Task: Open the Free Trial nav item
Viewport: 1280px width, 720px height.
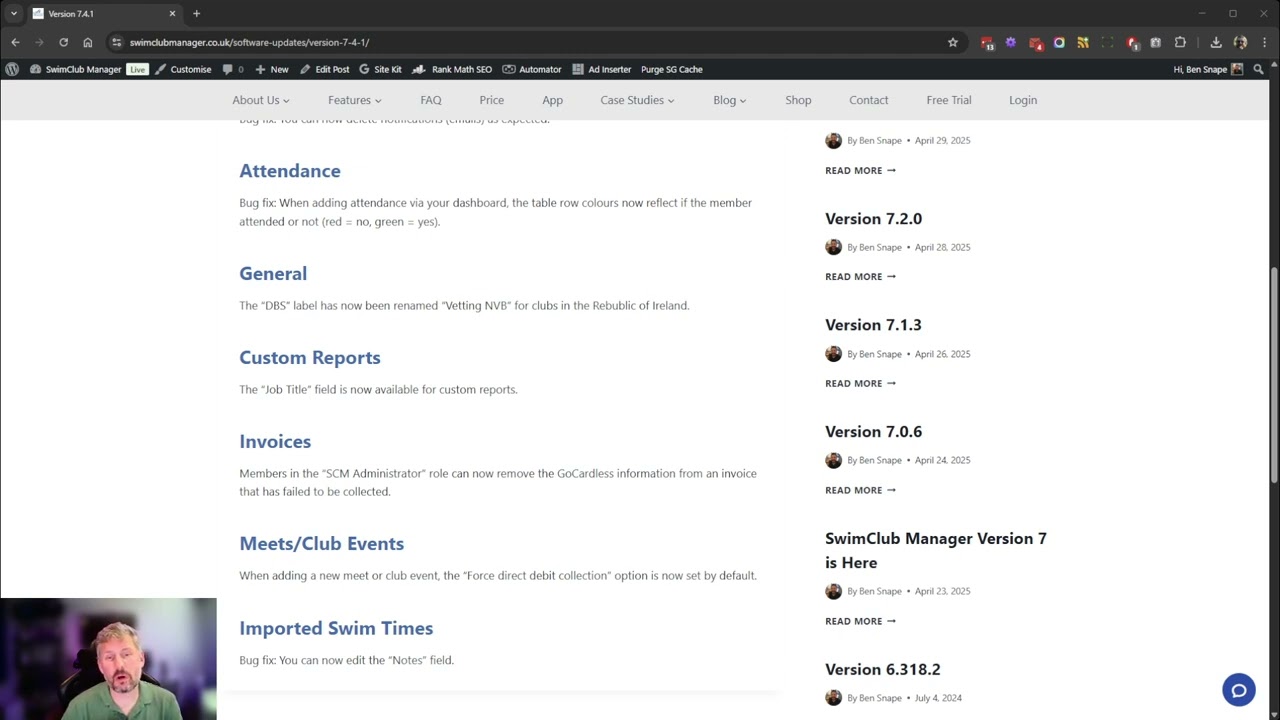Action: click(x=949, y=100)
